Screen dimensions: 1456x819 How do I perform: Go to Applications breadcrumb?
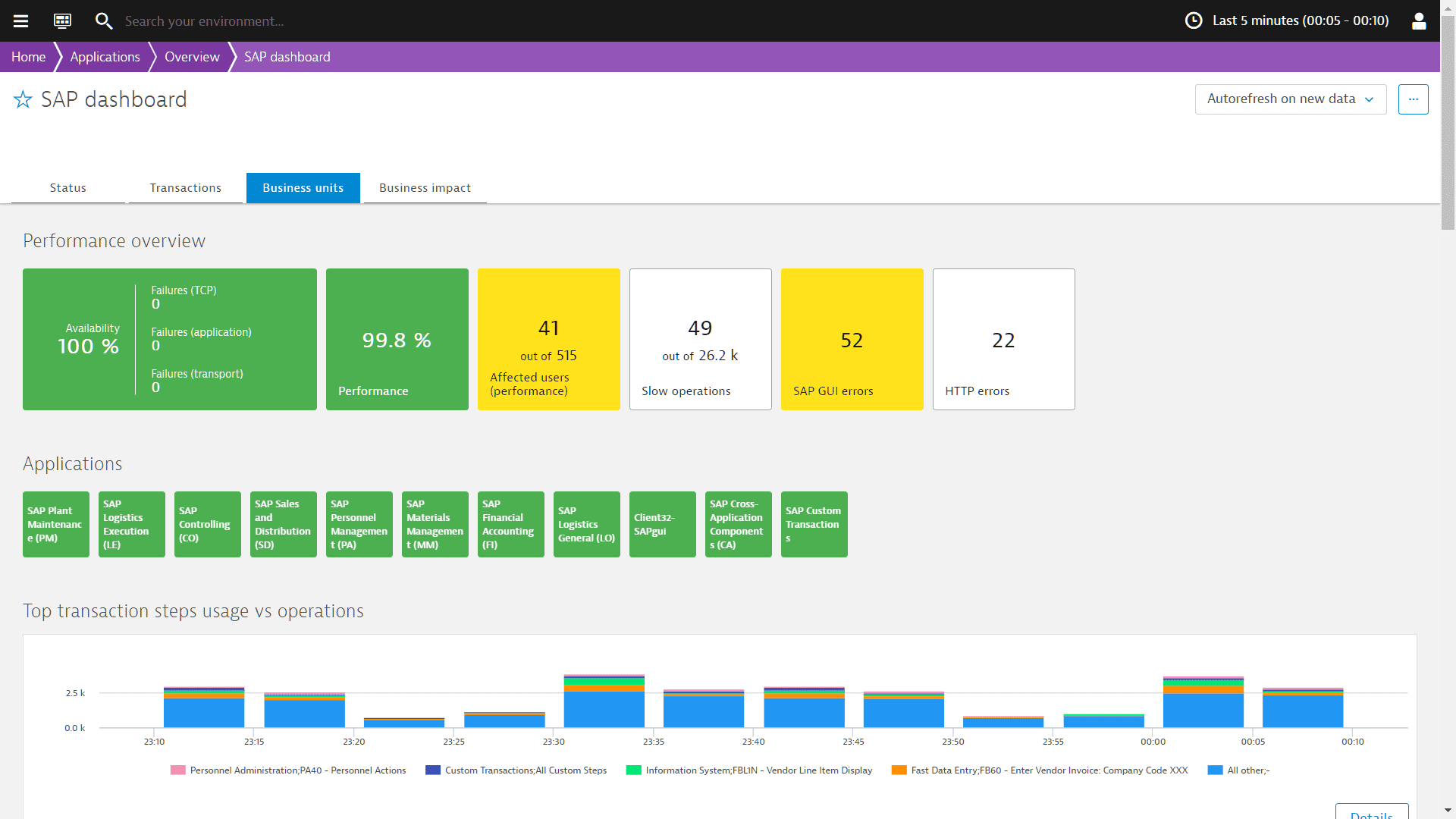point(105,57)
